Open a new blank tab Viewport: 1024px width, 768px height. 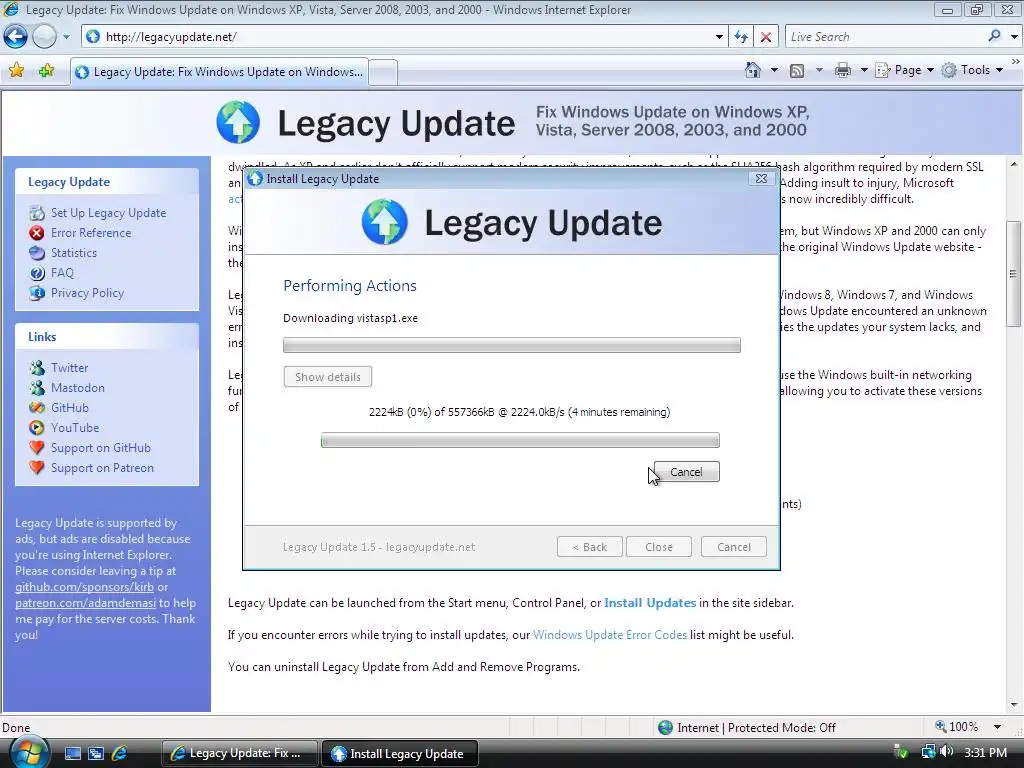(383, 72)
